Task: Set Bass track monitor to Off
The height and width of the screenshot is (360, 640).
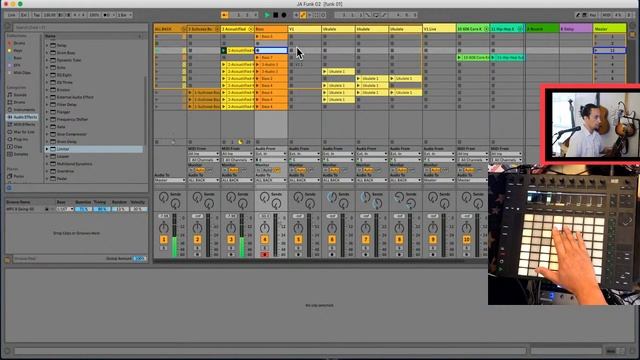Action: [277, 170]
